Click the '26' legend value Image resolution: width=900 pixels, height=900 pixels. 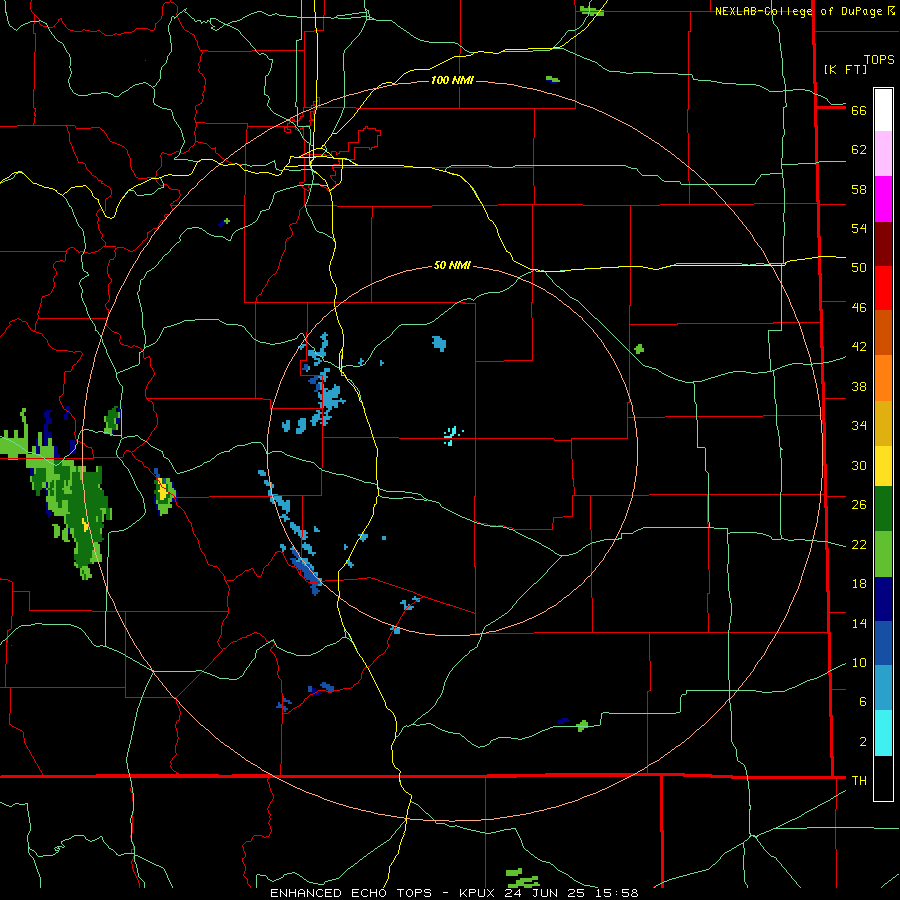(859, 505)
